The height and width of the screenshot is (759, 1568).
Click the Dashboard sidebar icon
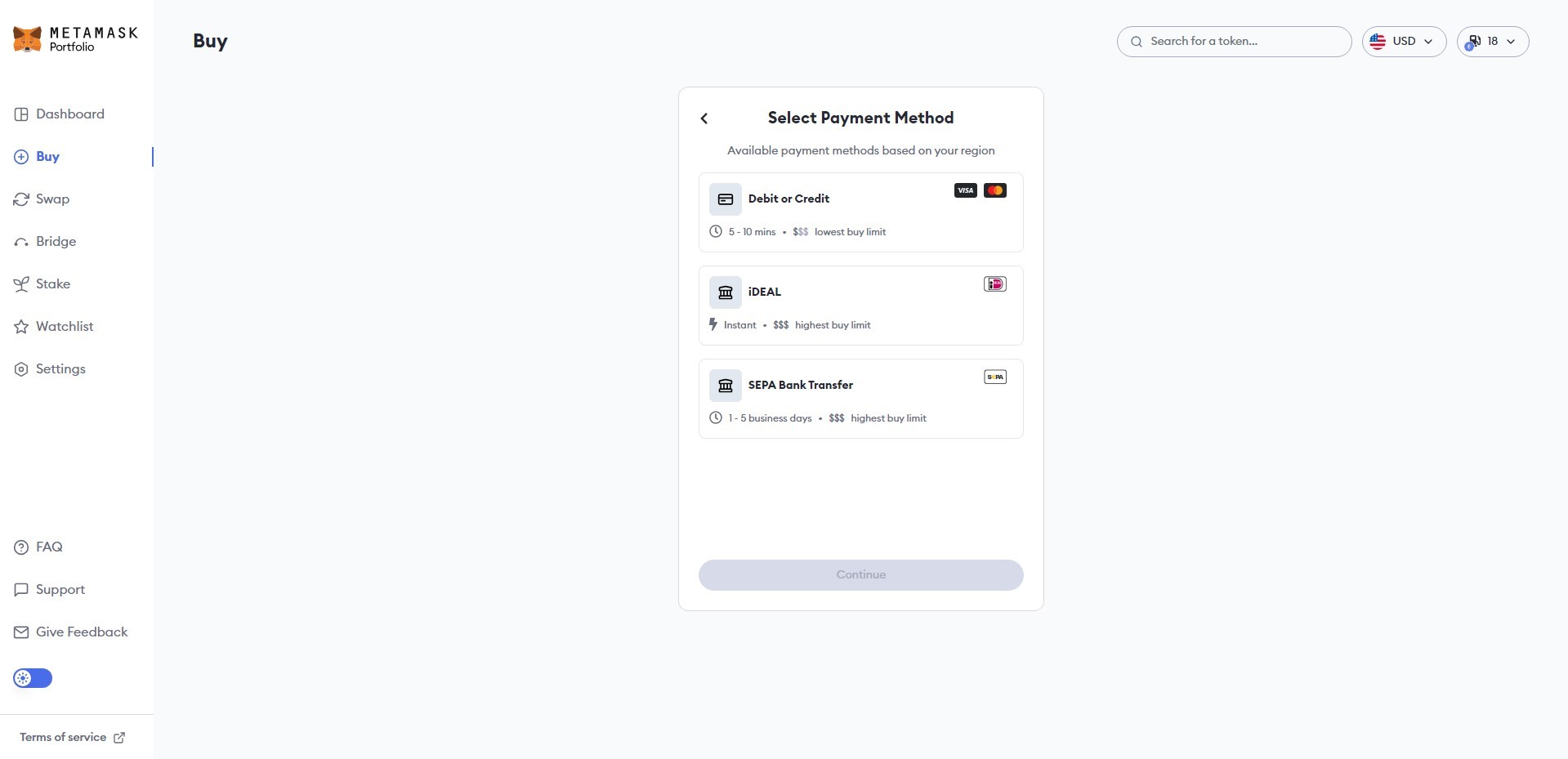[x=20, y=114]
